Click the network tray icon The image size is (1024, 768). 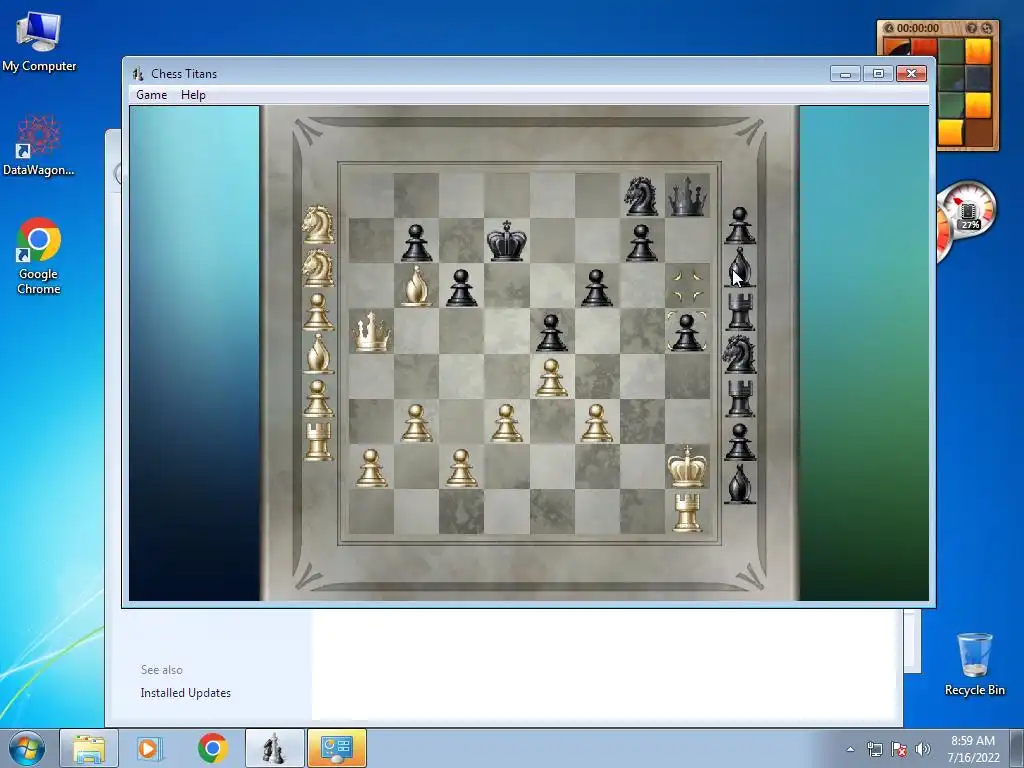pyautogui.click(x=874, y=749)
